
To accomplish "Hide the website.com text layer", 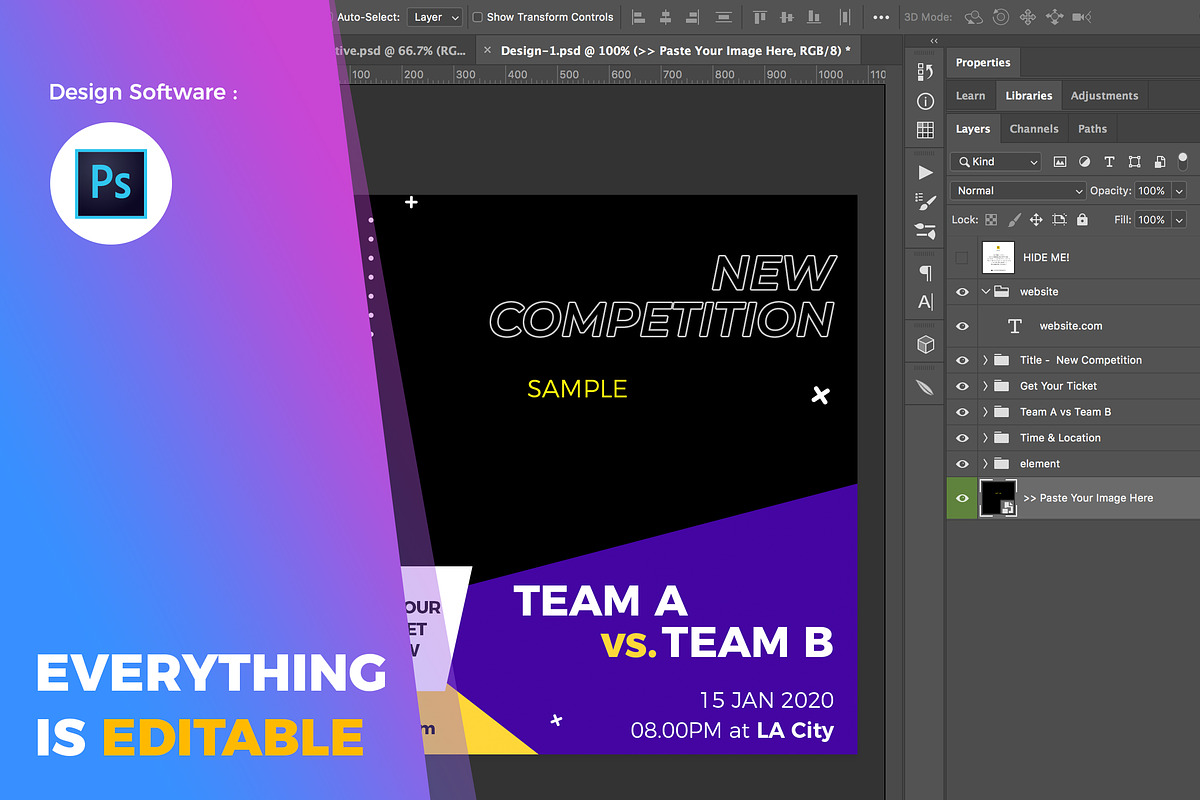I will point(962,326).
